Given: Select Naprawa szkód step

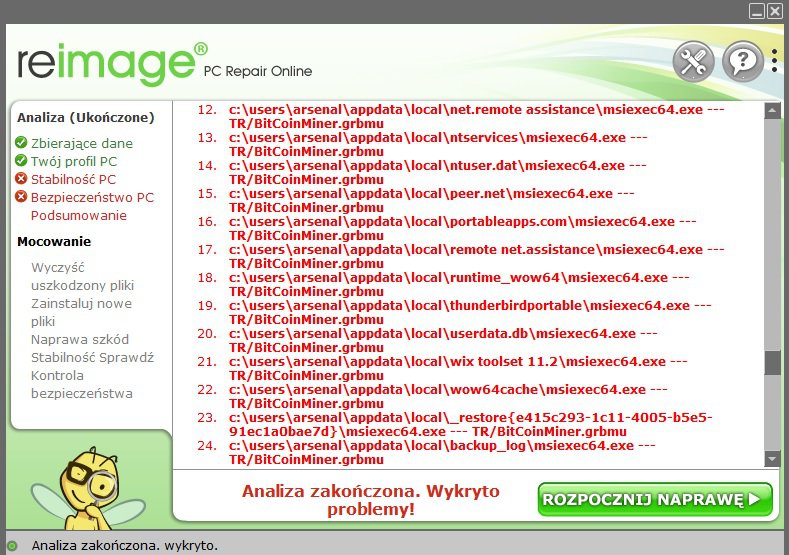Looking at the screenshot, I should [x=80, y=340].
